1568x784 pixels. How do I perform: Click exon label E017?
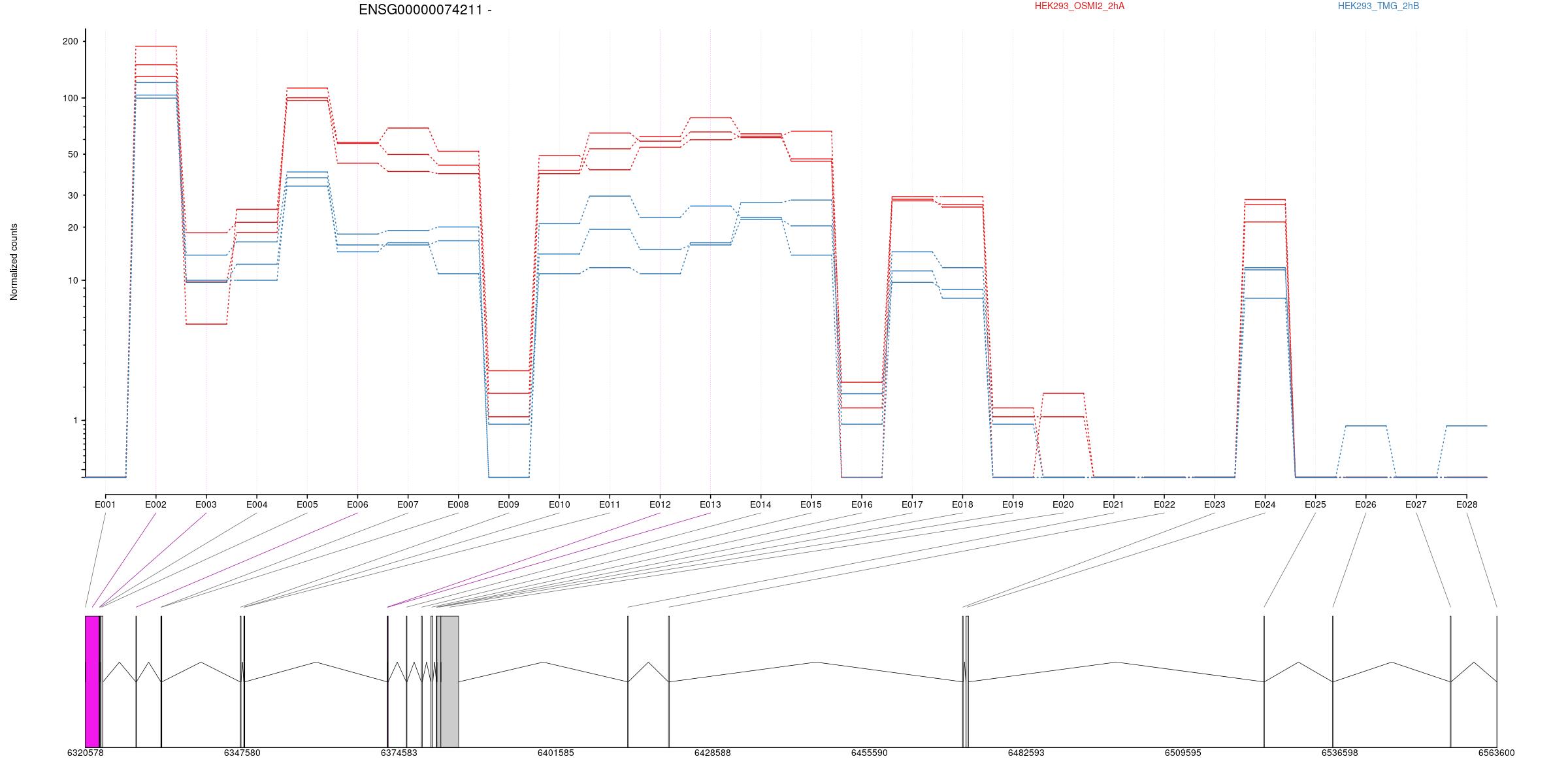click(912, 504)
